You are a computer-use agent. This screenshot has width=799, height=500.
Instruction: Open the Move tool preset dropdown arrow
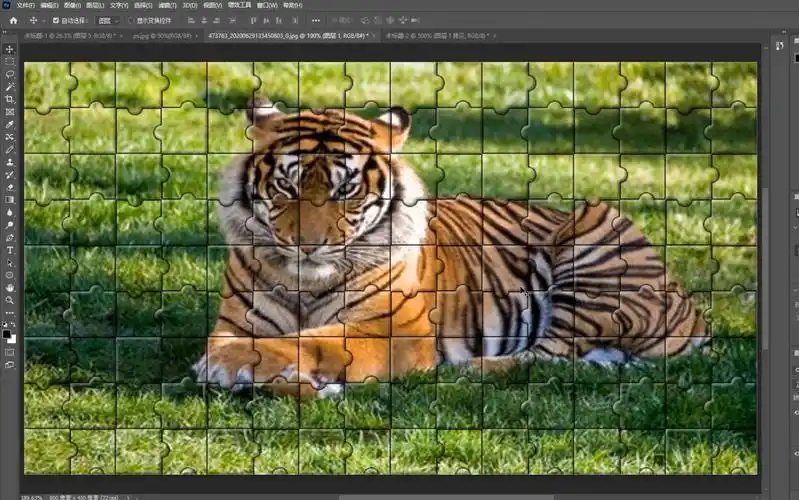pyautogui.click(x=44, y=20)
